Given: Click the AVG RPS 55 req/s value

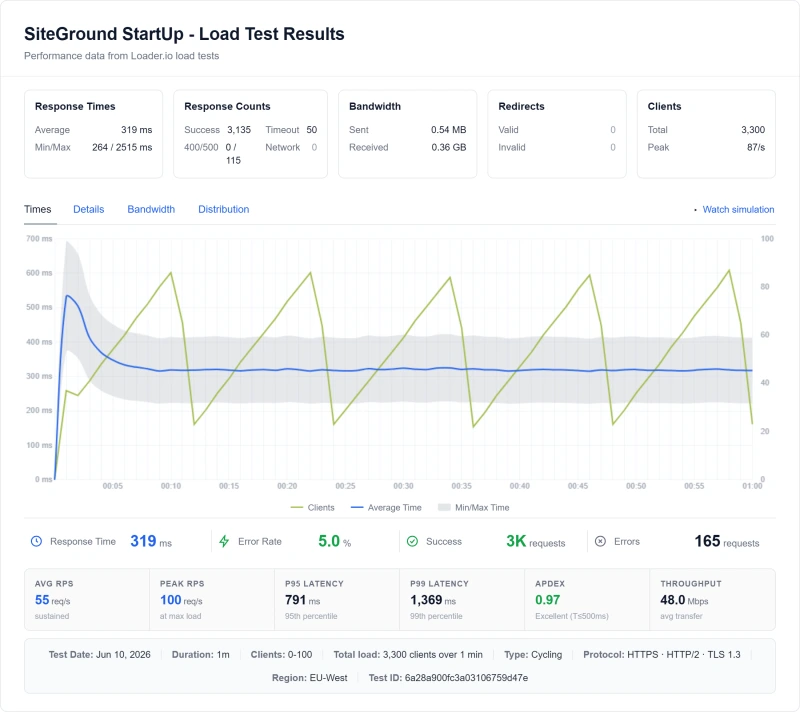Looking at the screenshot, I should 53,600.
